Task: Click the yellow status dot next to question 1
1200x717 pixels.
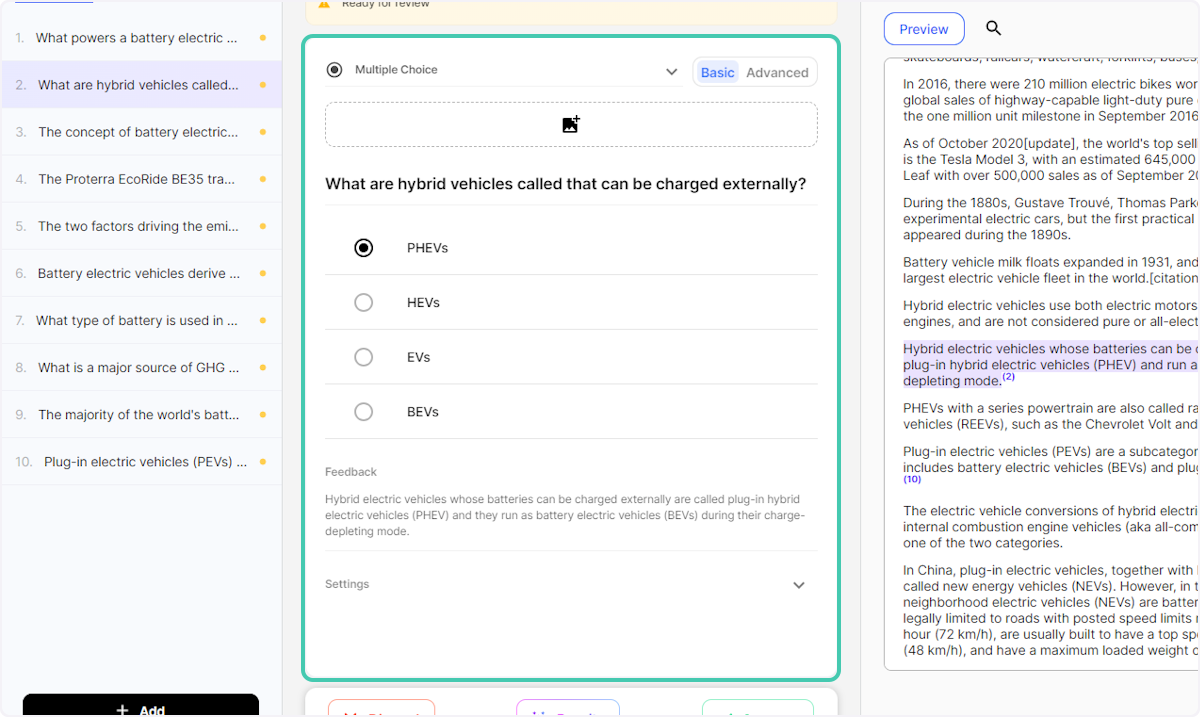Action: coord(263,37)
